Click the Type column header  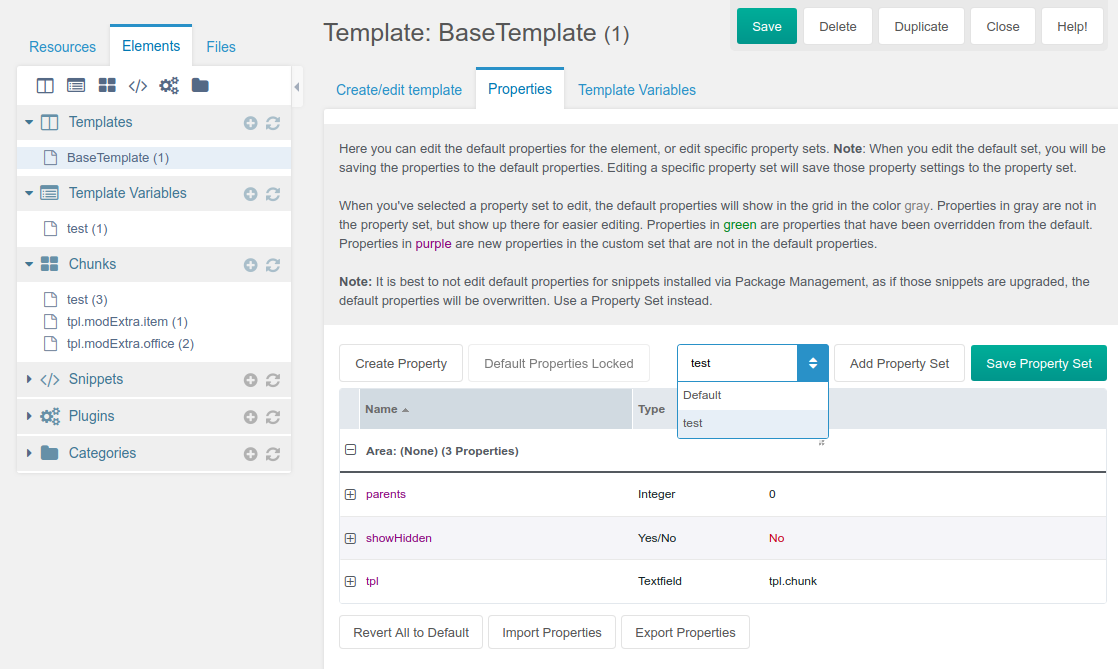pyautogui.click(x=651, y=409)
